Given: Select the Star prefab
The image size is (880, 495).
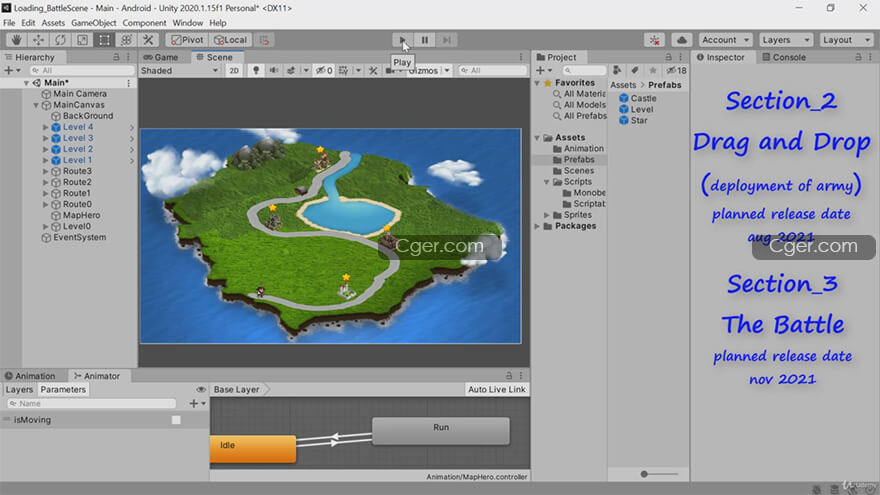Looking at the screenshot, I should point(633,121).
